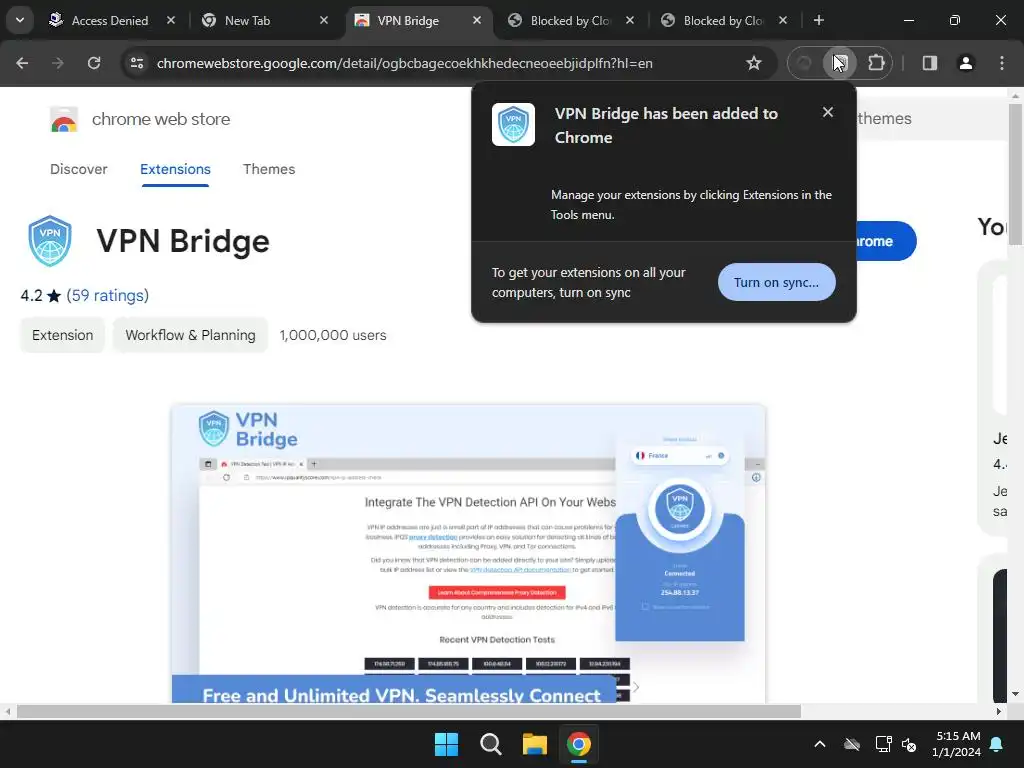Image resolution: width=1024 pixels, height=768 pixels.
Task: Open the Windows Start menu
Action: click(x=447, y=744)
